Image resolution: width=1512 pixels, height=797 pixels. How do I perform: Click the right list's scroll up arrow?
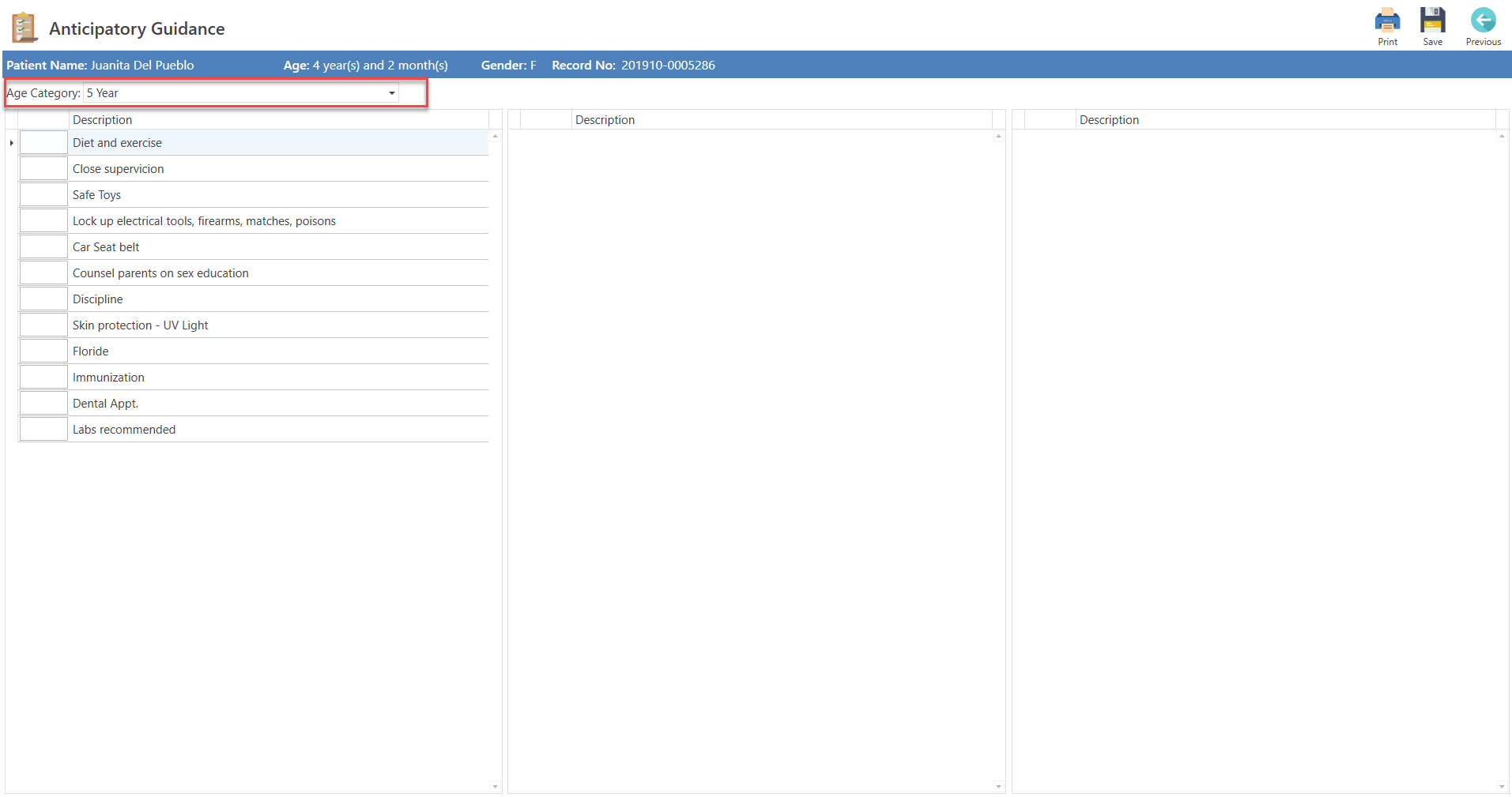(x=1502, y=137)
